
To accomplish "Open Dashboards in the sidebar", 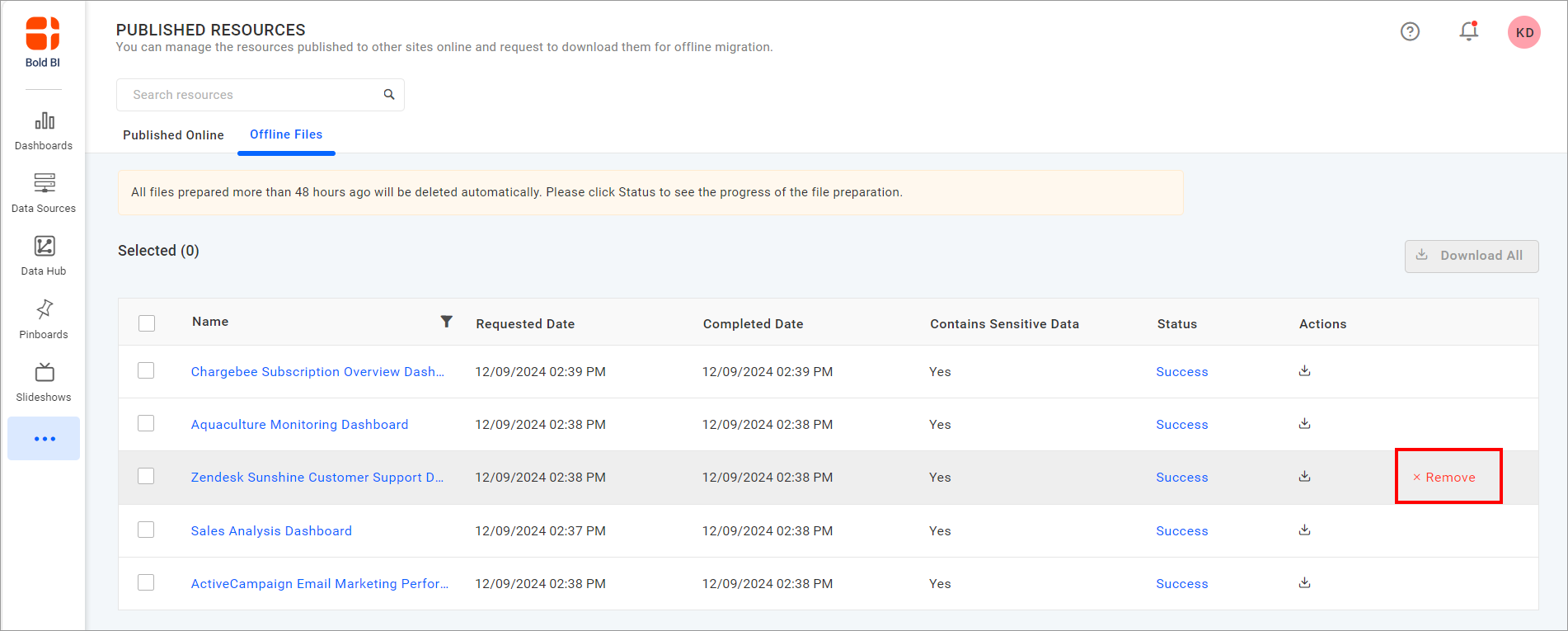I will pyautogui.click(x=44, y=131).
